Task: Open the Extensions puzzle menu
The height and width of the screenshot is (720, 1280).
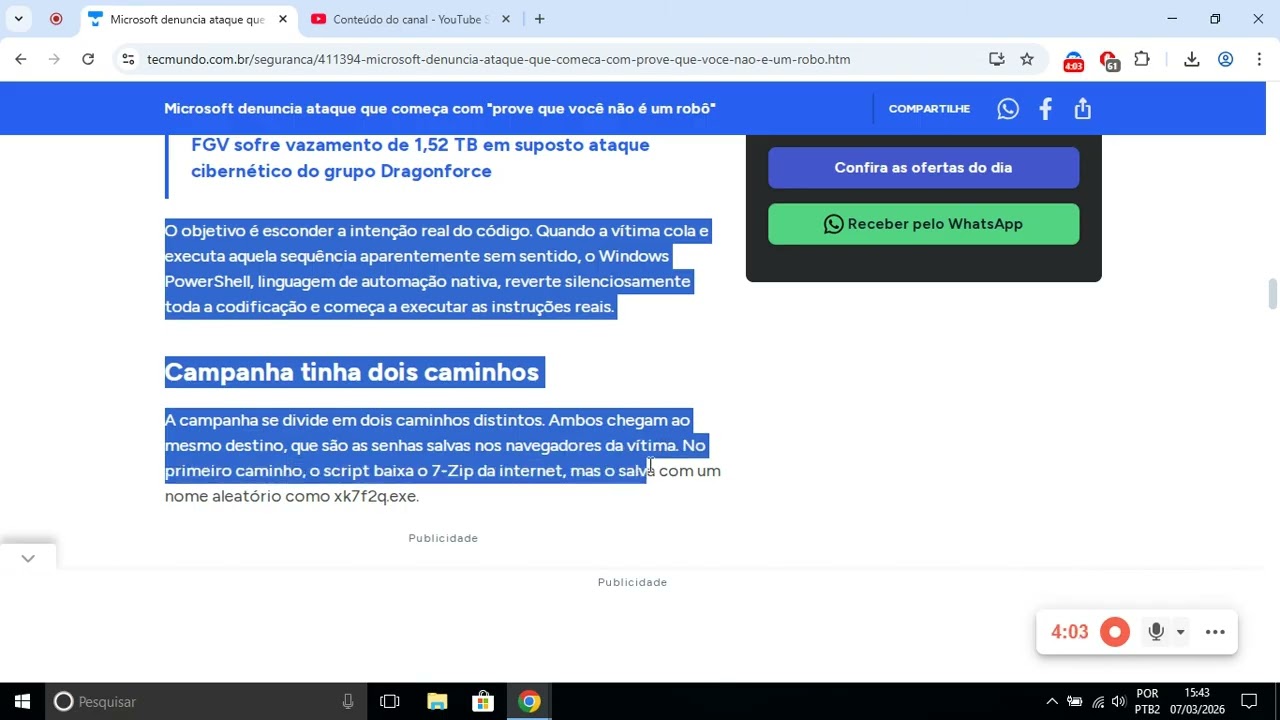Action: point(1142,59)
